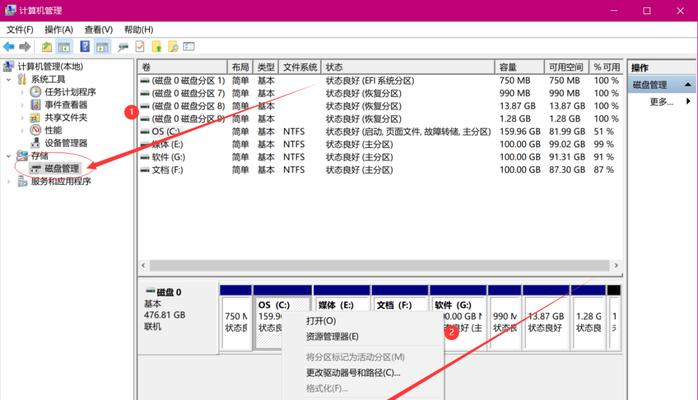Collapse the 磁盘管理 actions section arrow
698x400 pixels.
688,85
